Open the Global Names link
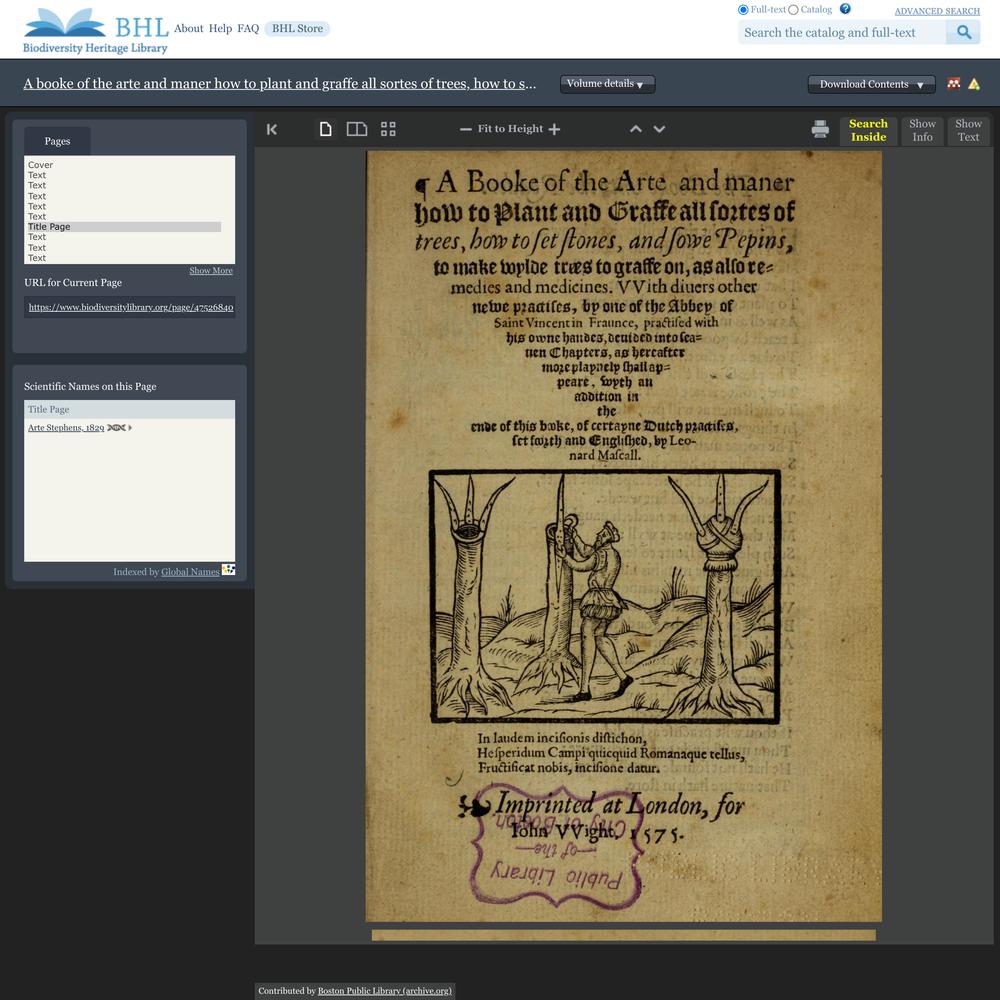Screen dimensions: 1000x1000 pyautogui.click(x=190, y=572)
